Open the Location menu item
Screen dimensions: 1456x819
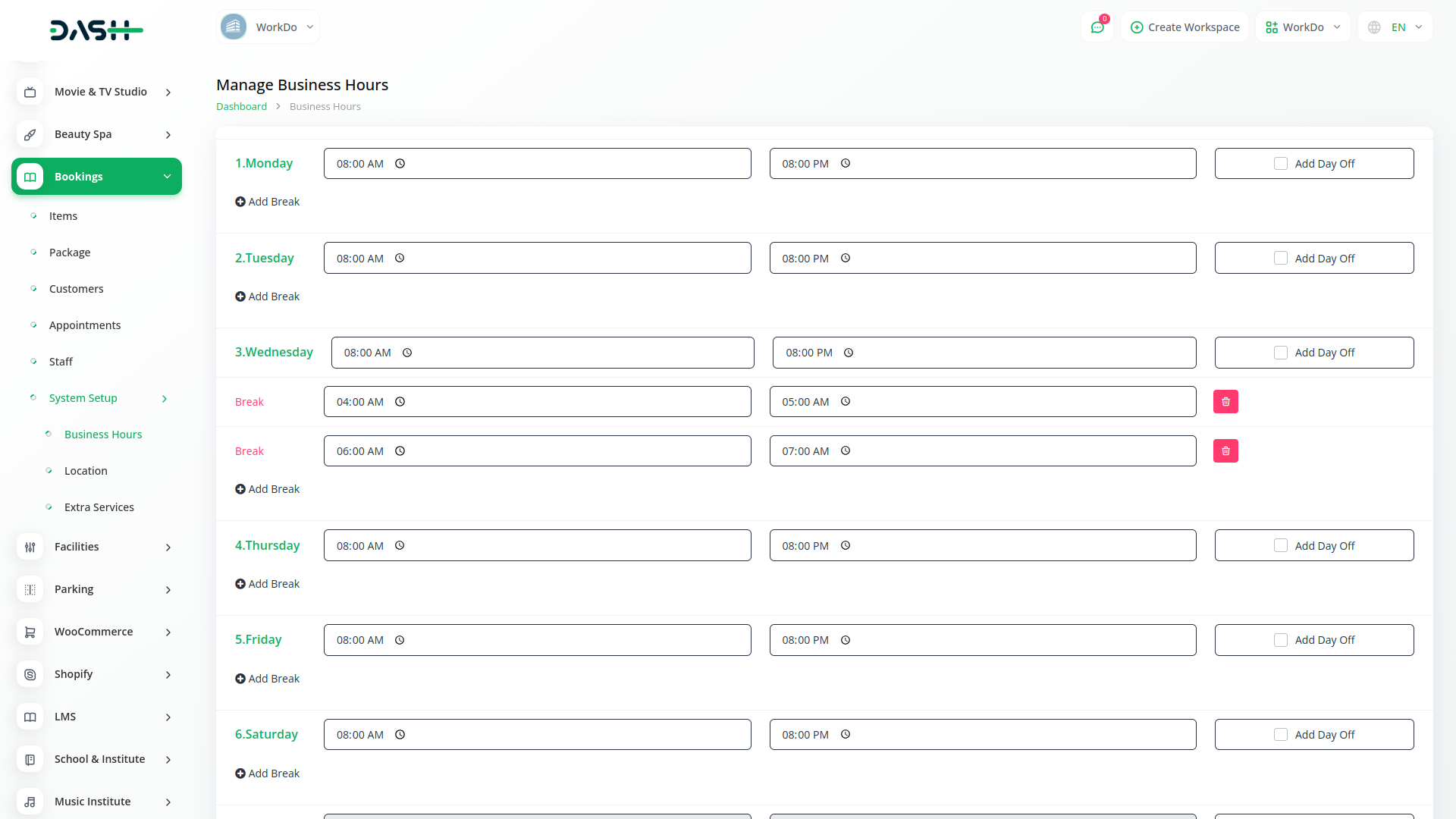click(86, 471)
